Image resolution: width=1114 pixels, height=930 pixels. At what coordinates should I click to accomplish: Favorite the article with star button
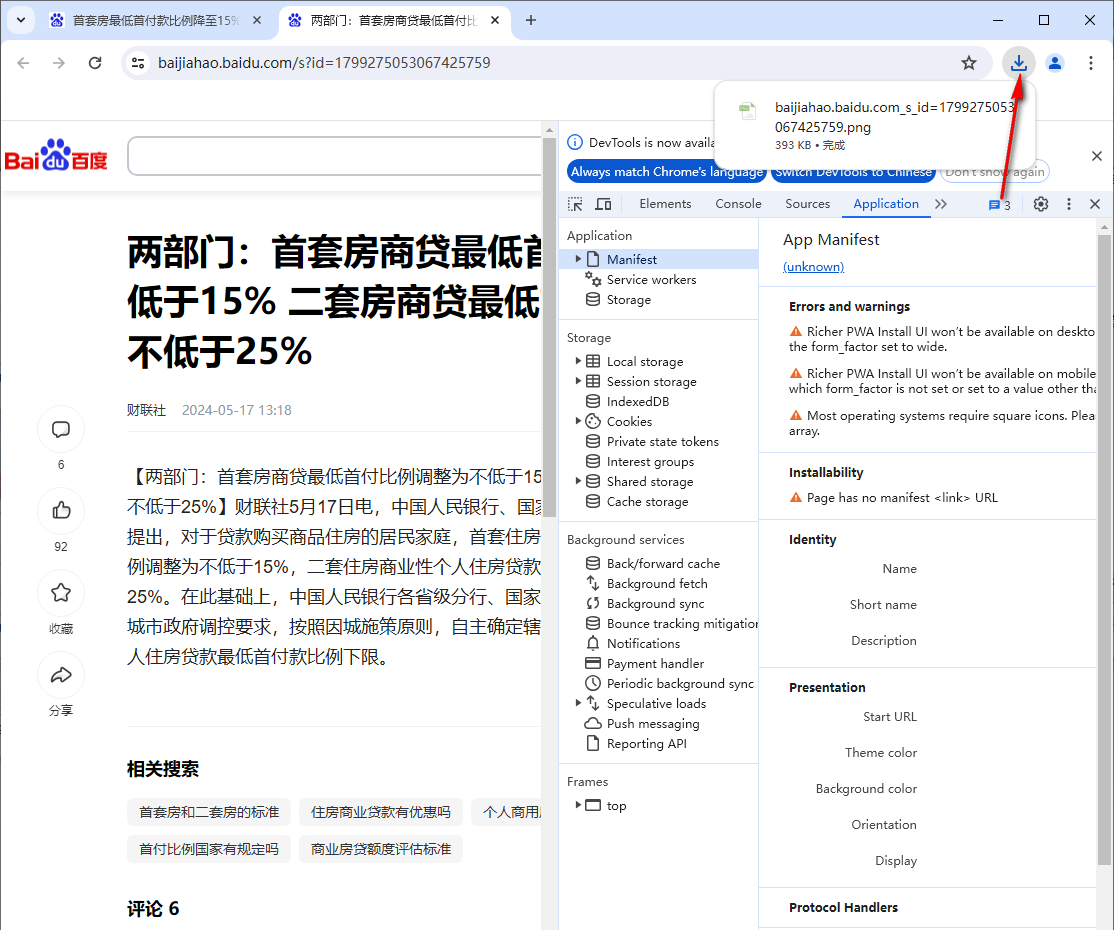pos(61,592)
